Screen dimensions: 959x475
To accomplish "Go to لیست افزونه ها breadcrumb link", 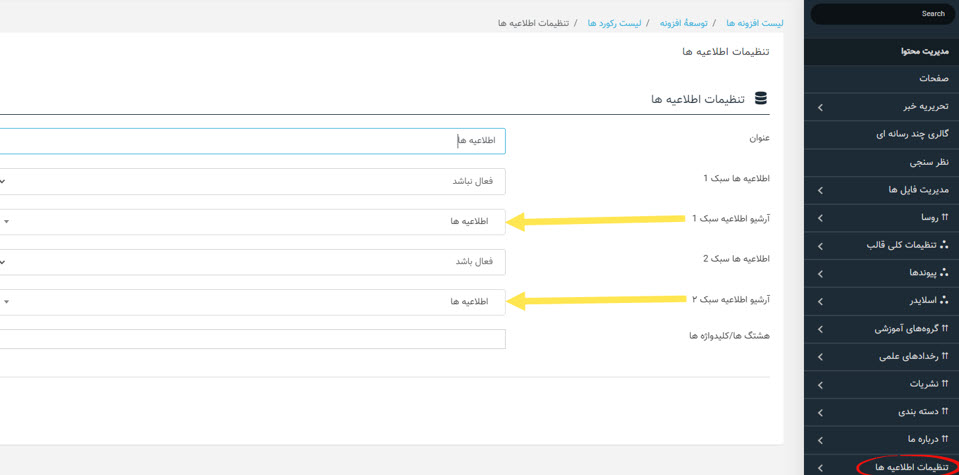I will pyautogui.click(x=754, y=23).
